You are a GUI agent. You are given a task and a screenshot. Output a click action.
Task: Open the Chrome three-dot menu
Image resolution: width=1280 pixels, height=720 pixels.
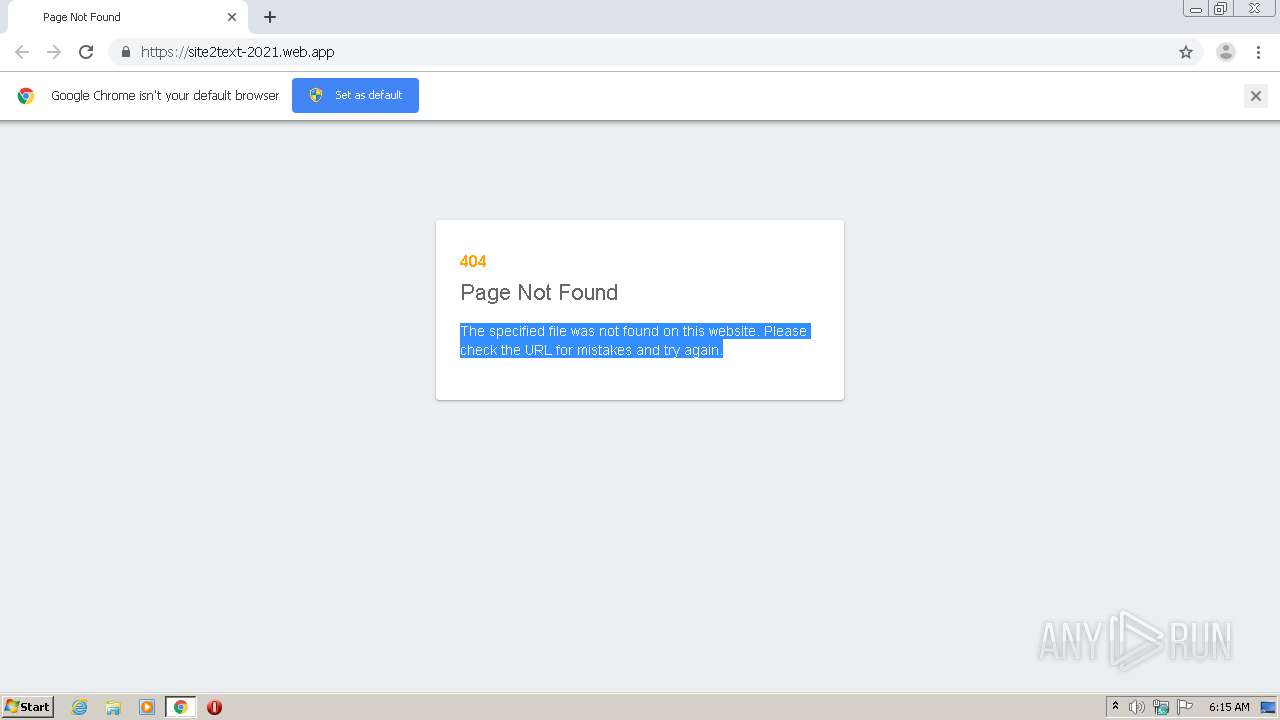(1258, 52)
